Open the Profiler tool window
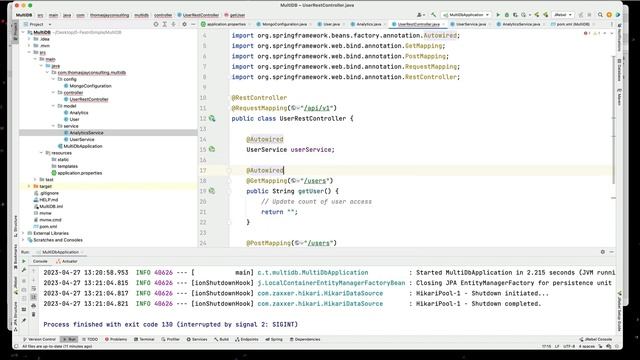This screenshot has width=640, height=360. [170, 339]
